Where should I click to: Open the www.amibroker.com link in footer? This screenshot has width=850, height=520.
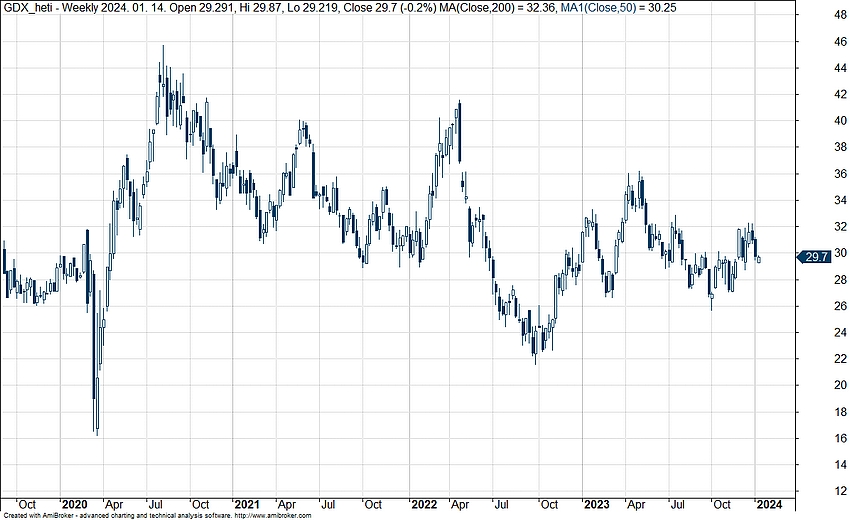click(273, 516)
